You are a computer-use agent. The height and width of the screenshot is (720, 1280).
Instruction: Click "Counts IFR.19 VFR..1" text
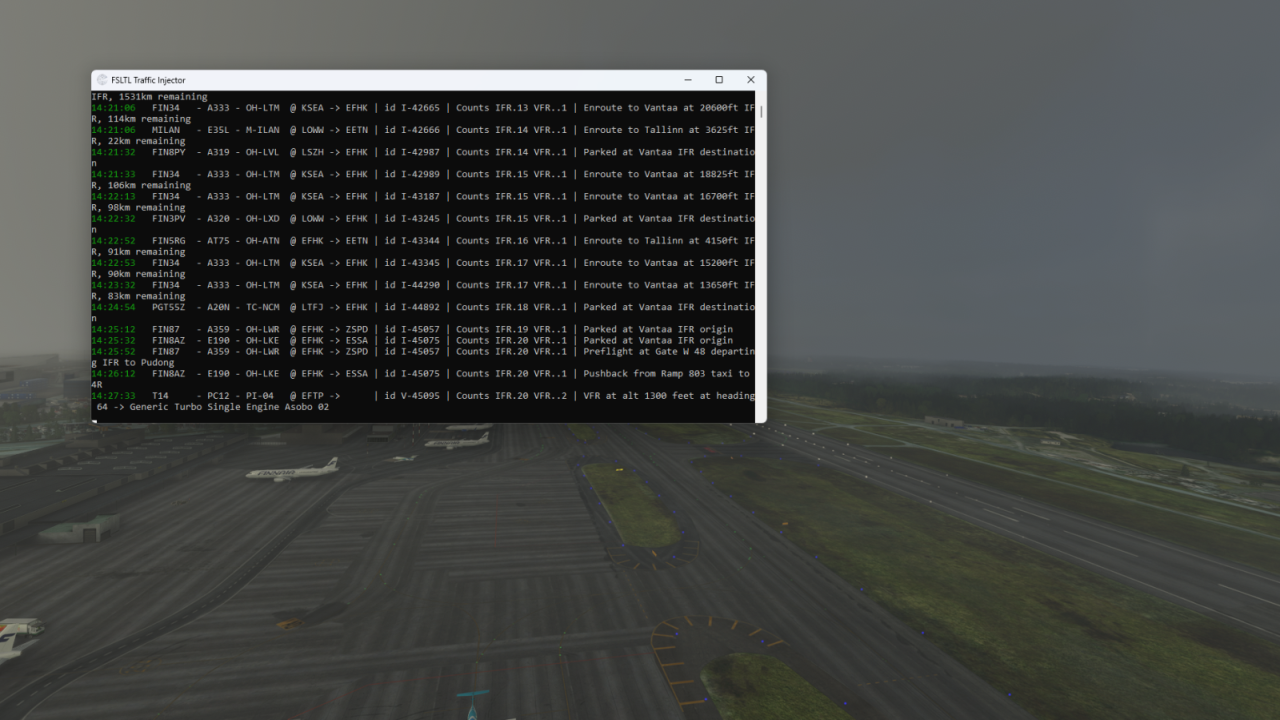[511, 329]
